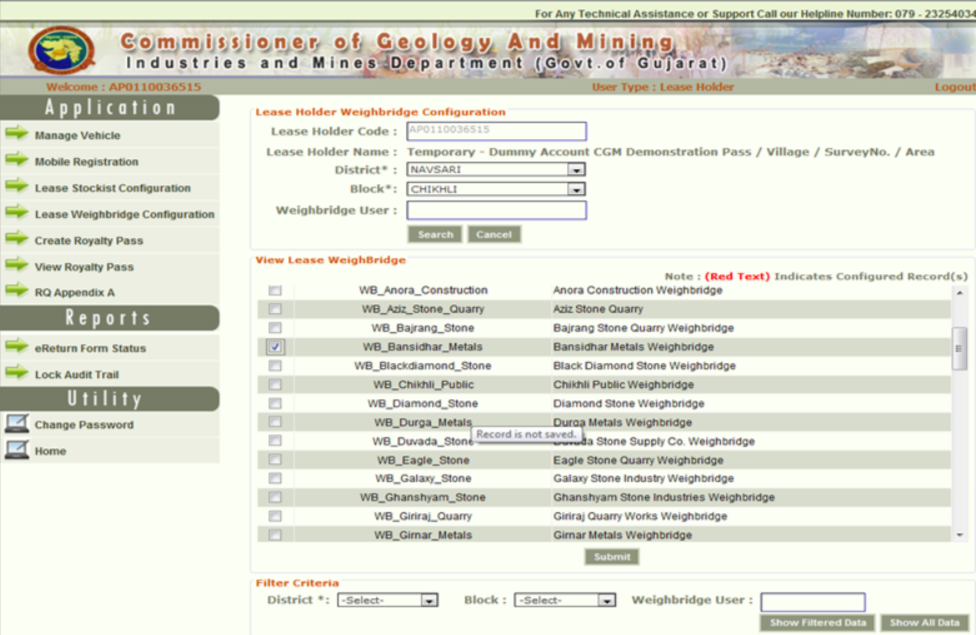This screenshot has height=635, width=976.
Task: Open View Royalty Pass menu item
Action: (84, 267)
